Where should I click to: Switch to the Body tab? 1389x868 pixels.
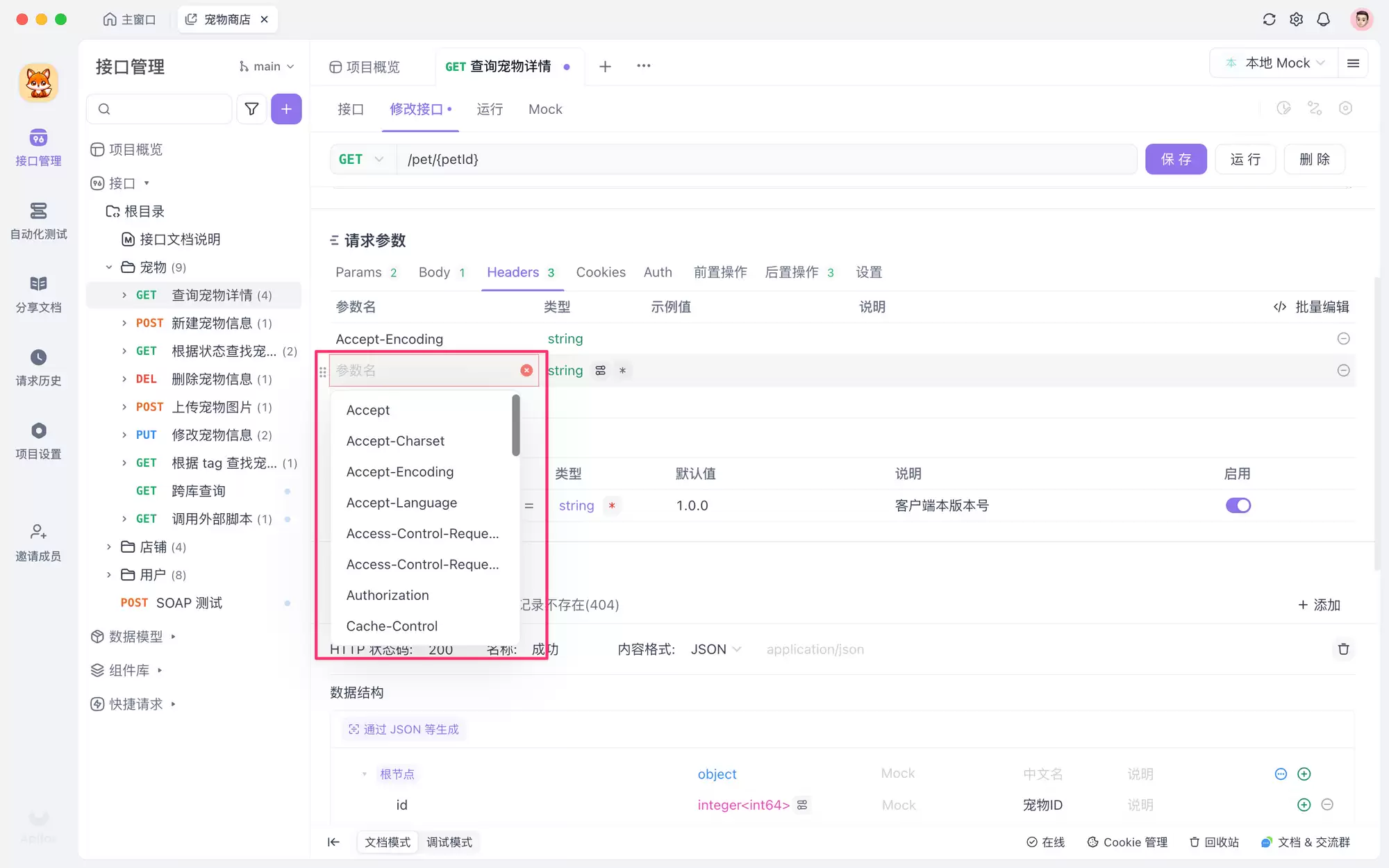point(442,272)
